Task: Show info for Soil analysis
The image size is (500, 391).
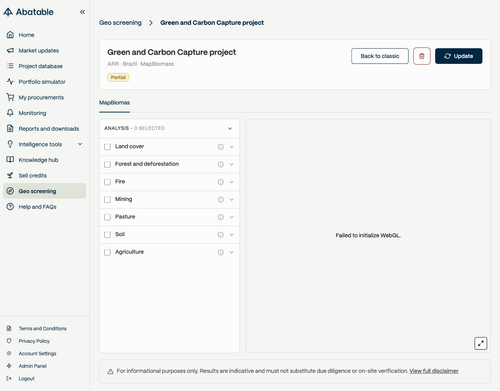Action: point(221,235)
